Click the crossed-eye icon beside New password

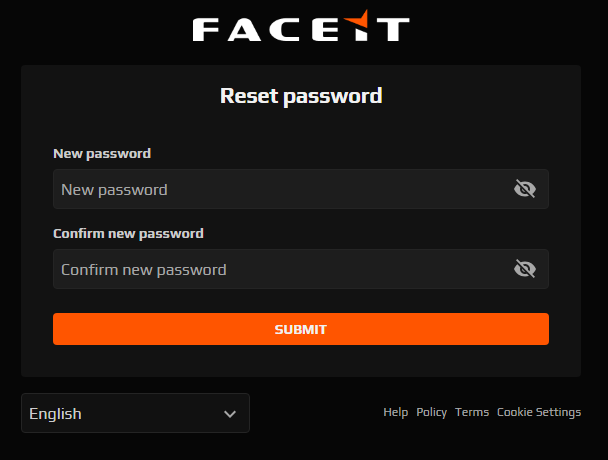[525, 189]
